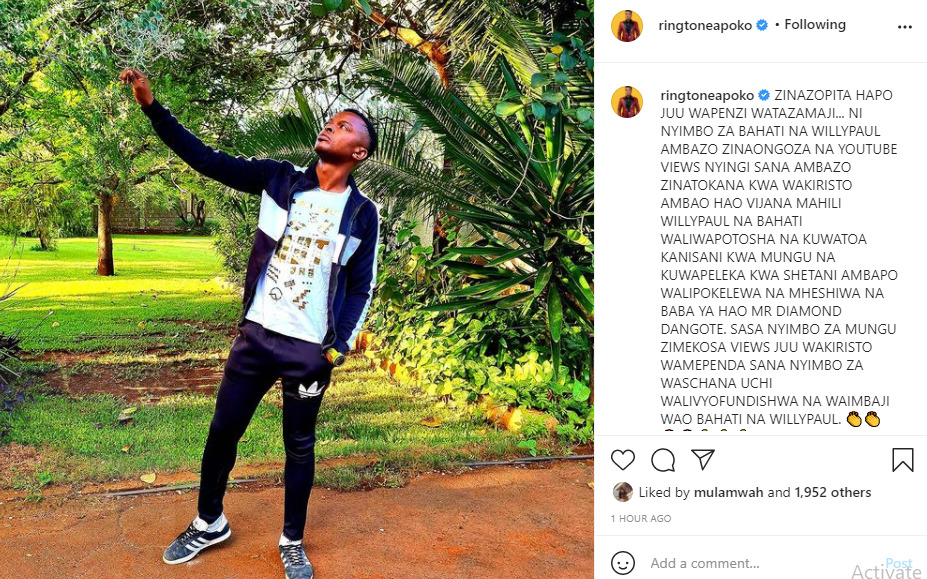This screenshot has height=579, width=927.
Task: Open comments with the speech bubble icon
Action: click(663, 460)
